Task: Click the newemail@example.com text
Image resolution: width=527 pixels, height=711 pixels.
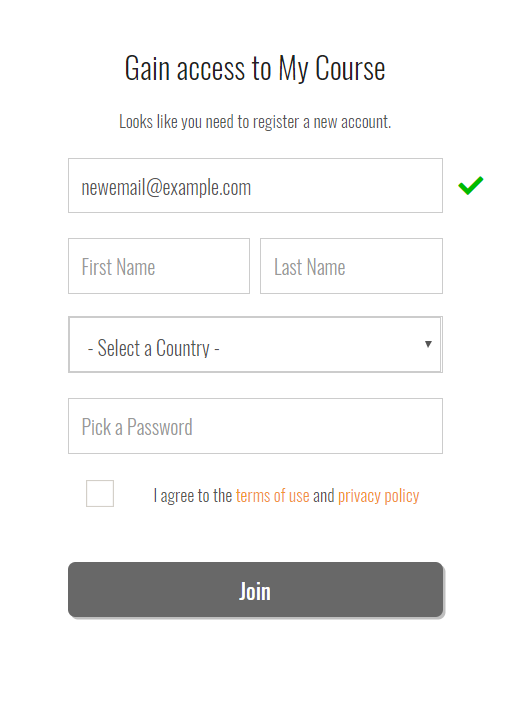Action: click(x=166, y=188)
